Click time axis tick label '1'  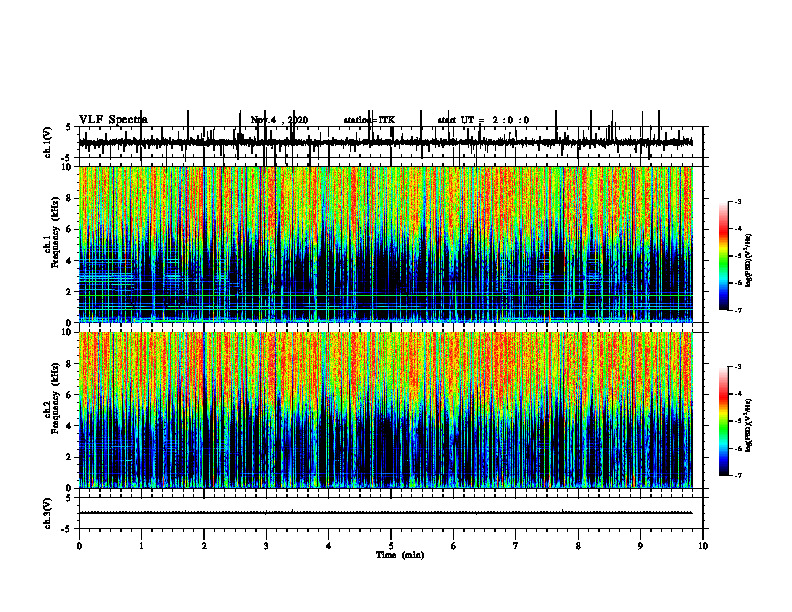coord(141,546)
